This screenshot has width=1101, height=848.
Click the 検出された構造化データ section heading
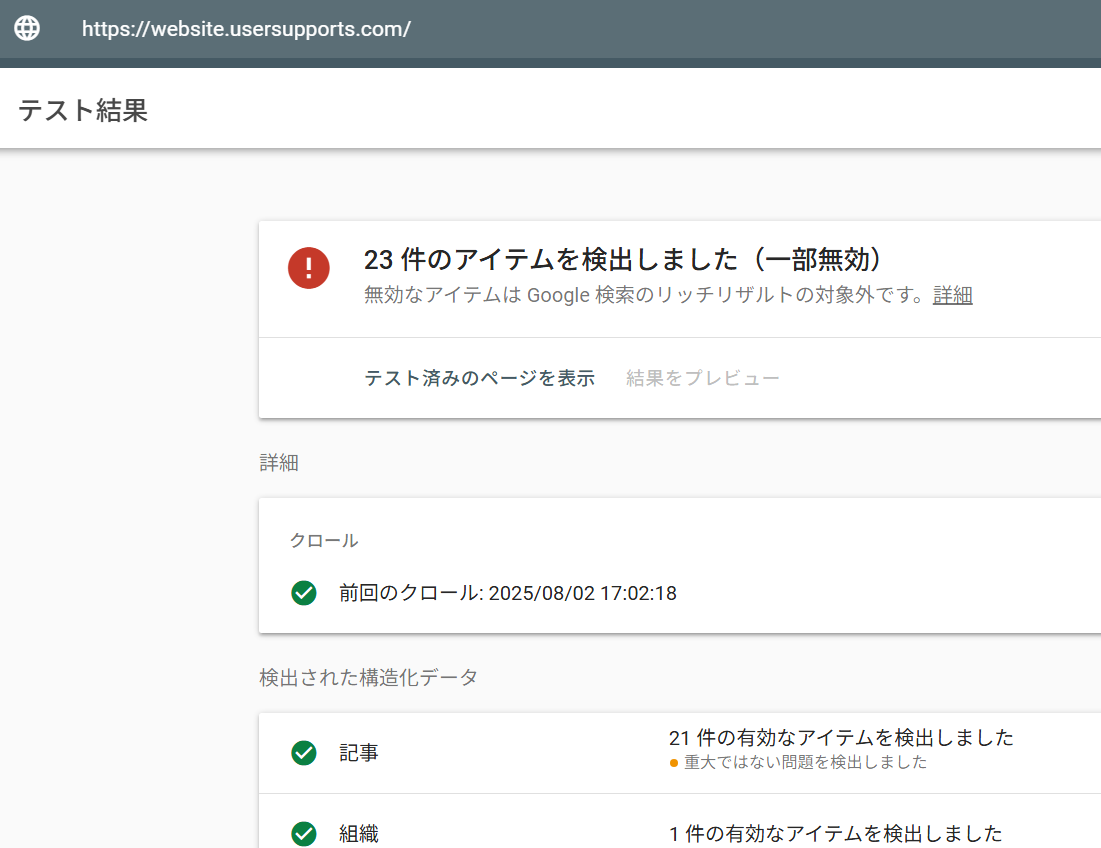[368, 677]
